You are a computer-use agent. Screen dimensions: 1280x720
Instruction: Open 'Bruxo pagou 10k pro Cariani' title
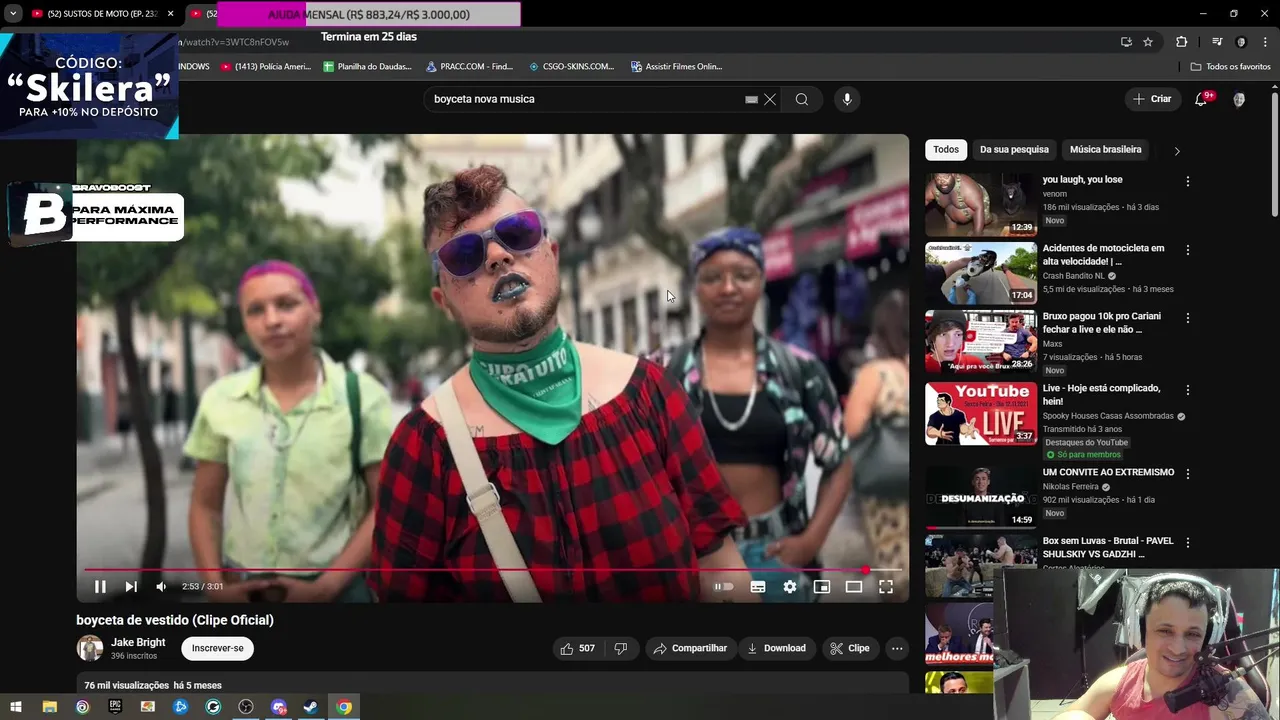(1101, 323)
